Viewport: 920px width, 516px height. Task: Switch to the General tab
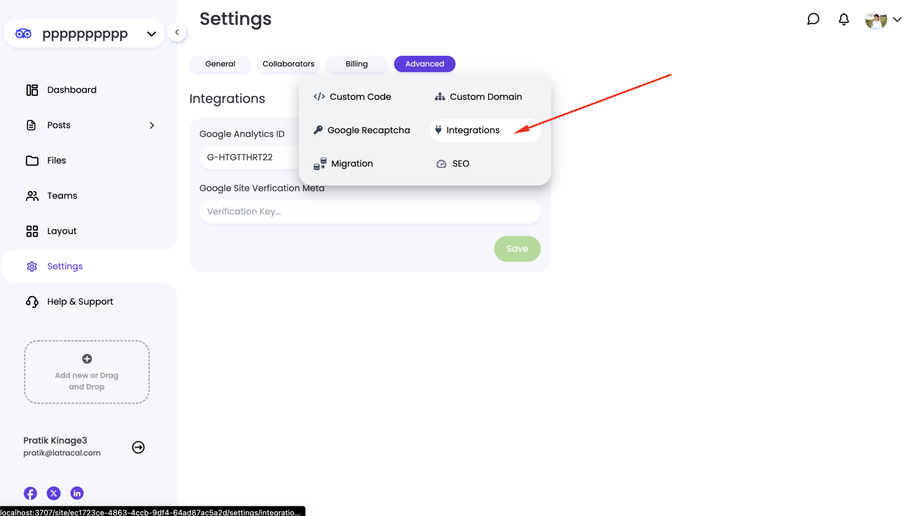220,64
